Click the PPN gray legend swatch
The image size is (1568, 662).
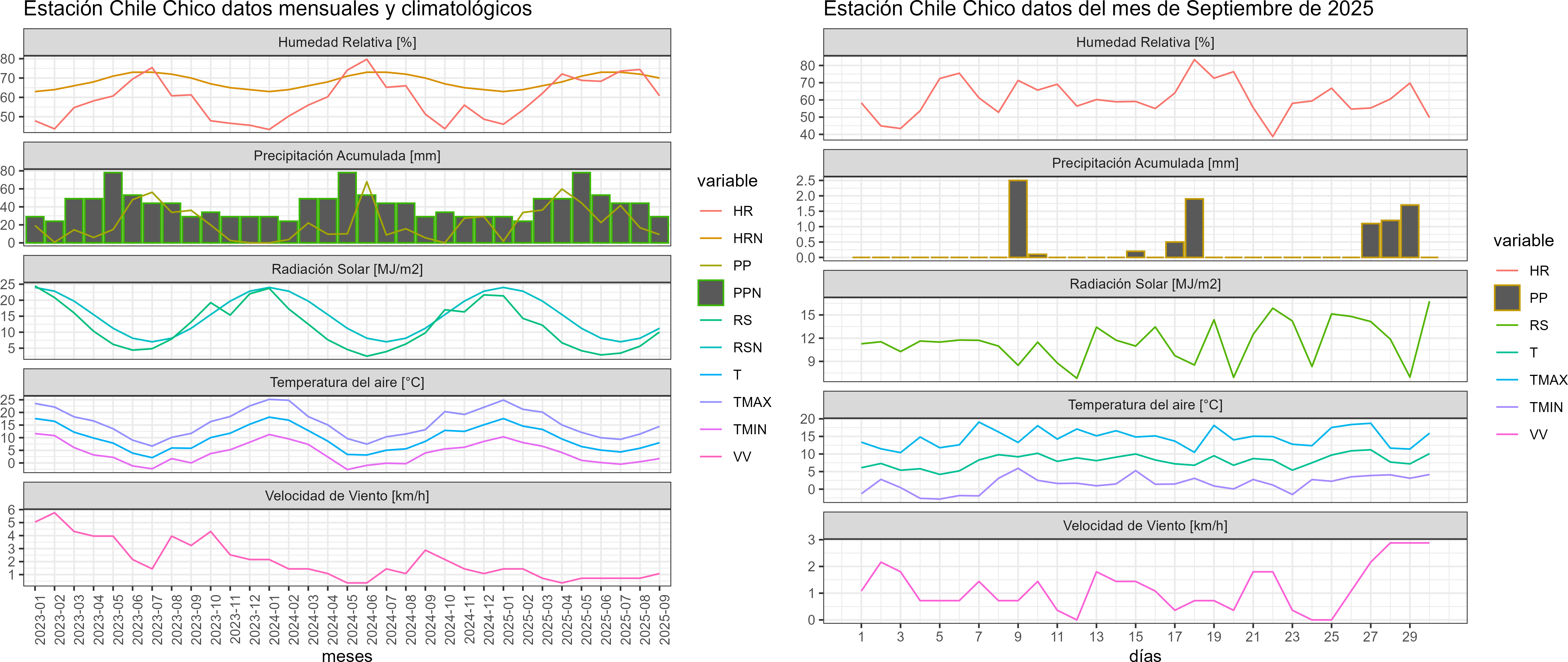[x=710, y=293]
